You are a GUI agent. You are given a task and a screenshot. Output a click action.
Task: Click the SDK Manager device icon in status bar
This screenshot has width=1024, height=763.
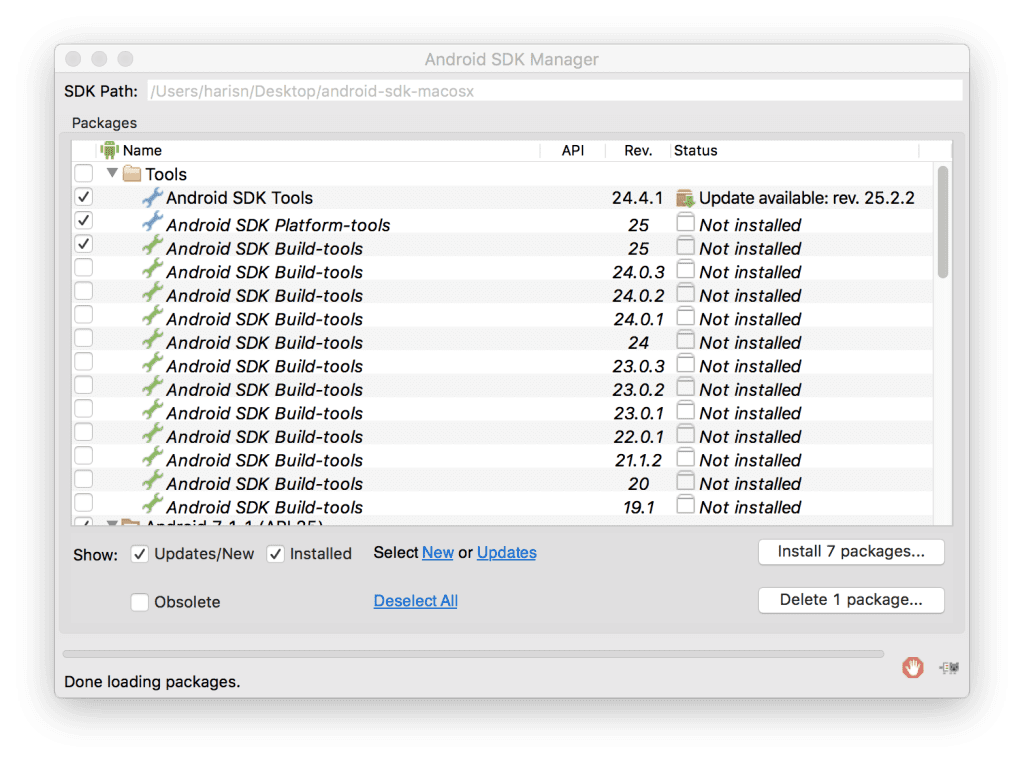click(x=948, y=668)
